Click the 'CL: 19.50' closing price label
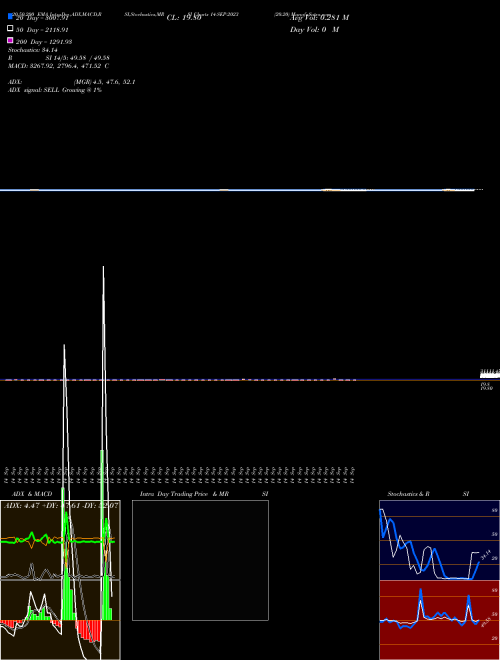 tap(184, 18)
